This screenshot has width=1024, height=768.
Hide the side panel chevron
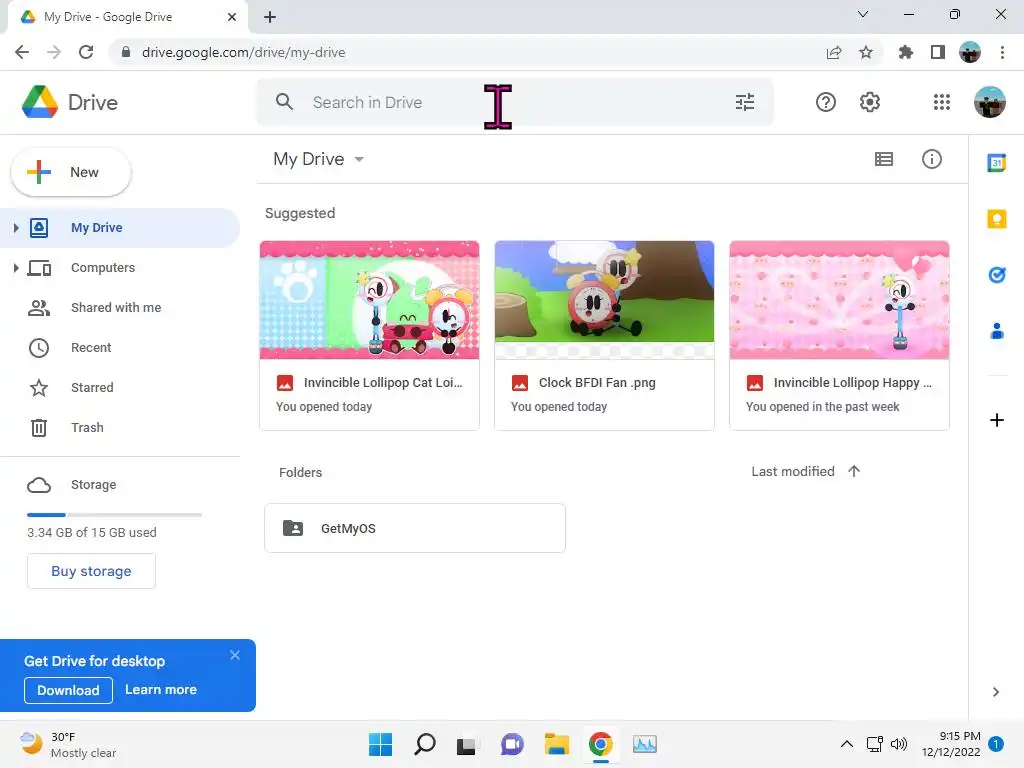click(995, 692)
